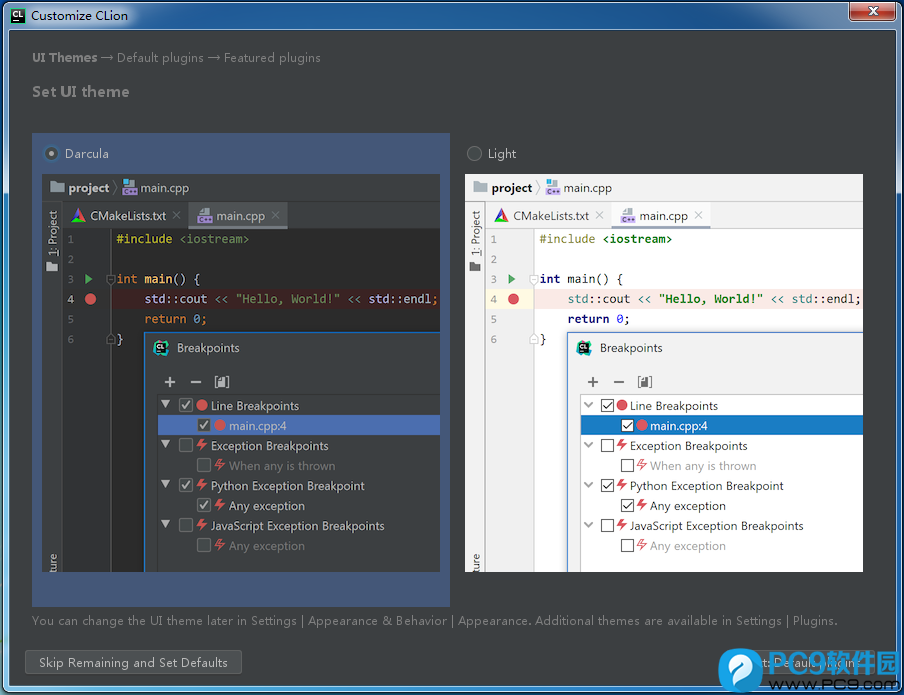Click the add breakpoint plus icon in Light preview
The width and height of the screenshot is (904, 695).
tap(593, 382)
